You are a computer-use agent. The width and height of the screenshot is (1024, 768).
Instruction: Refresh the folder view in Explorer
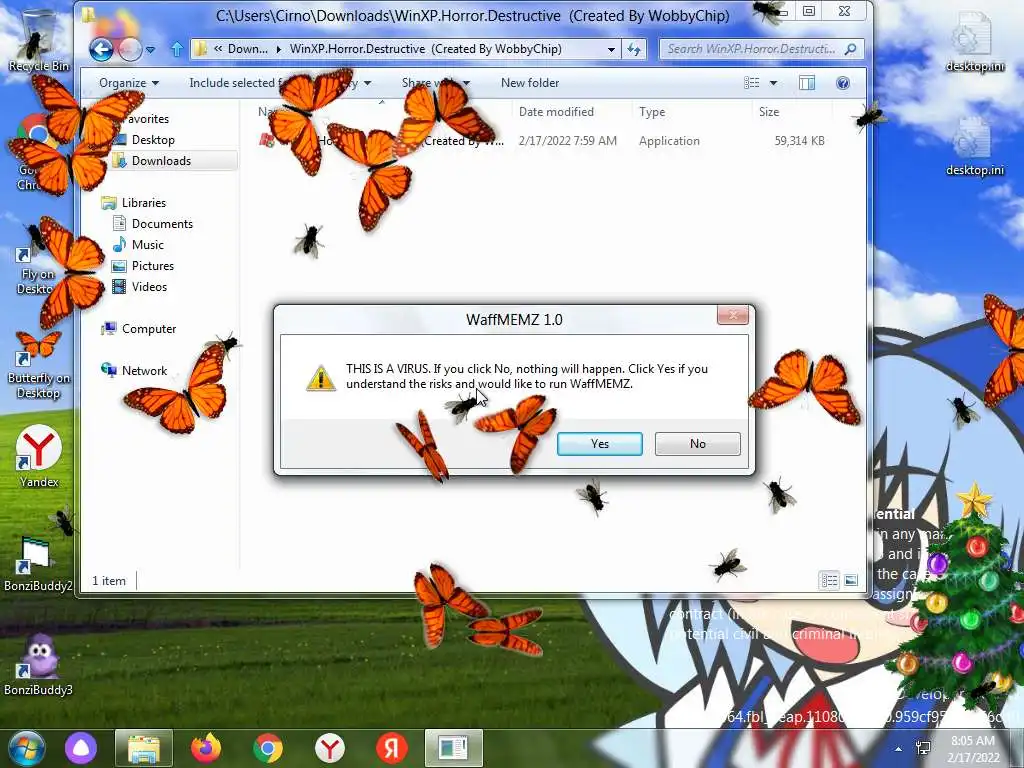(x=633, y=49)
